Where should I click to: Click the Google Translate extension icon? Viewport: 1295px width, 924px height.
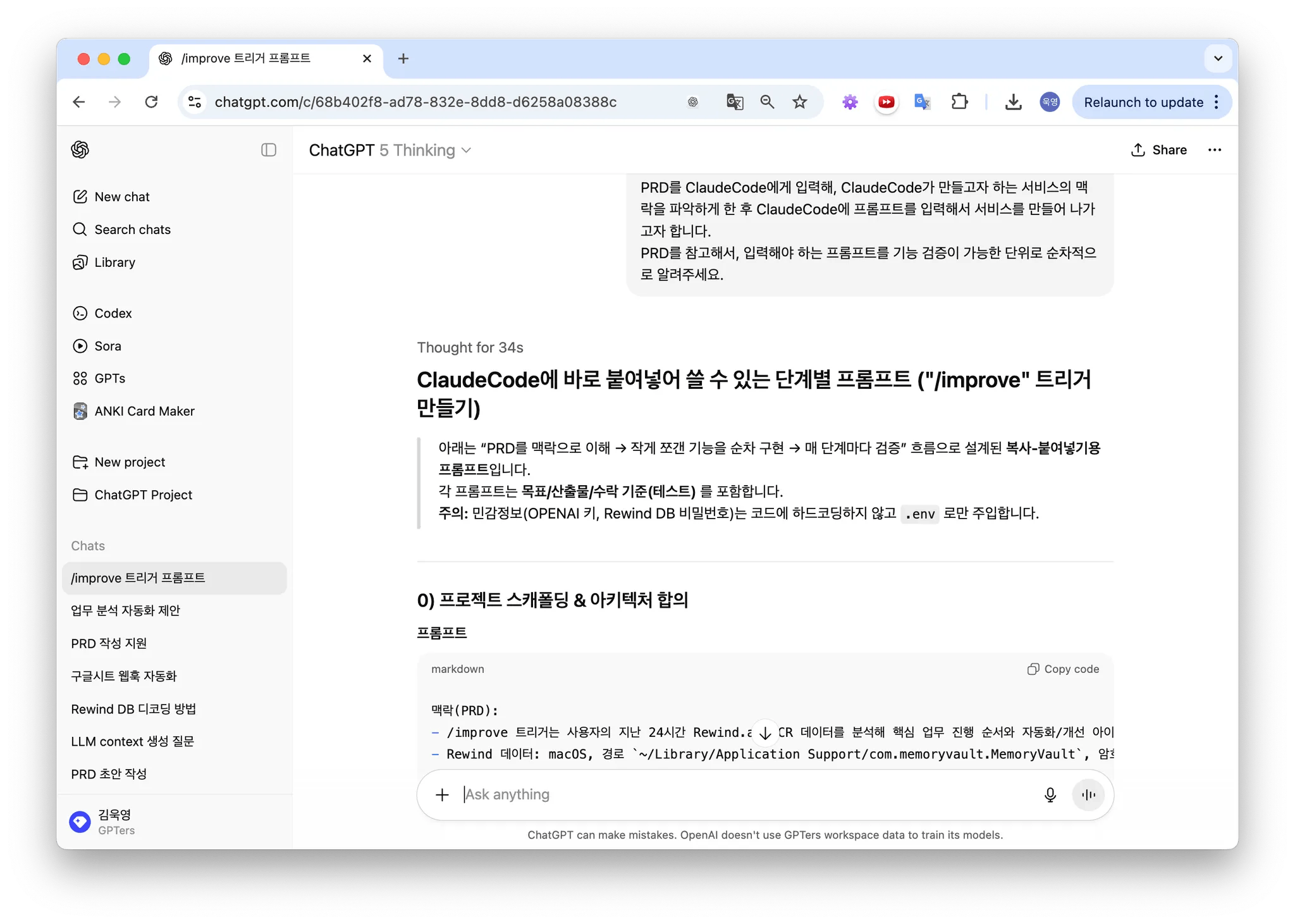pyautogui.click(x=923, y=102)
